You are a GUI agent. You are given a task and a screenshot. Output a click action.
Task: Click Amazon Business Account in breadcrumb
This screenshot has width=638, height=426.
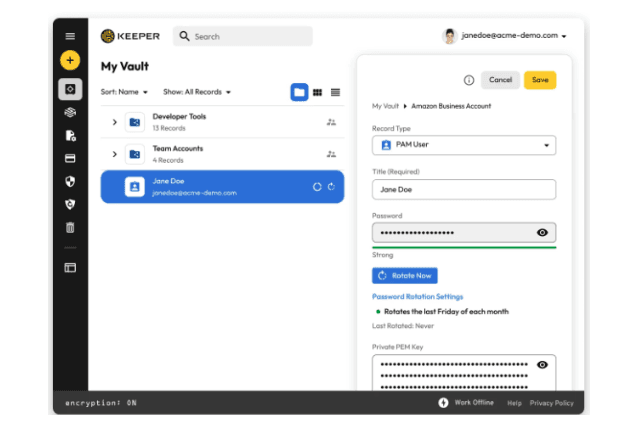coord(451,106)
